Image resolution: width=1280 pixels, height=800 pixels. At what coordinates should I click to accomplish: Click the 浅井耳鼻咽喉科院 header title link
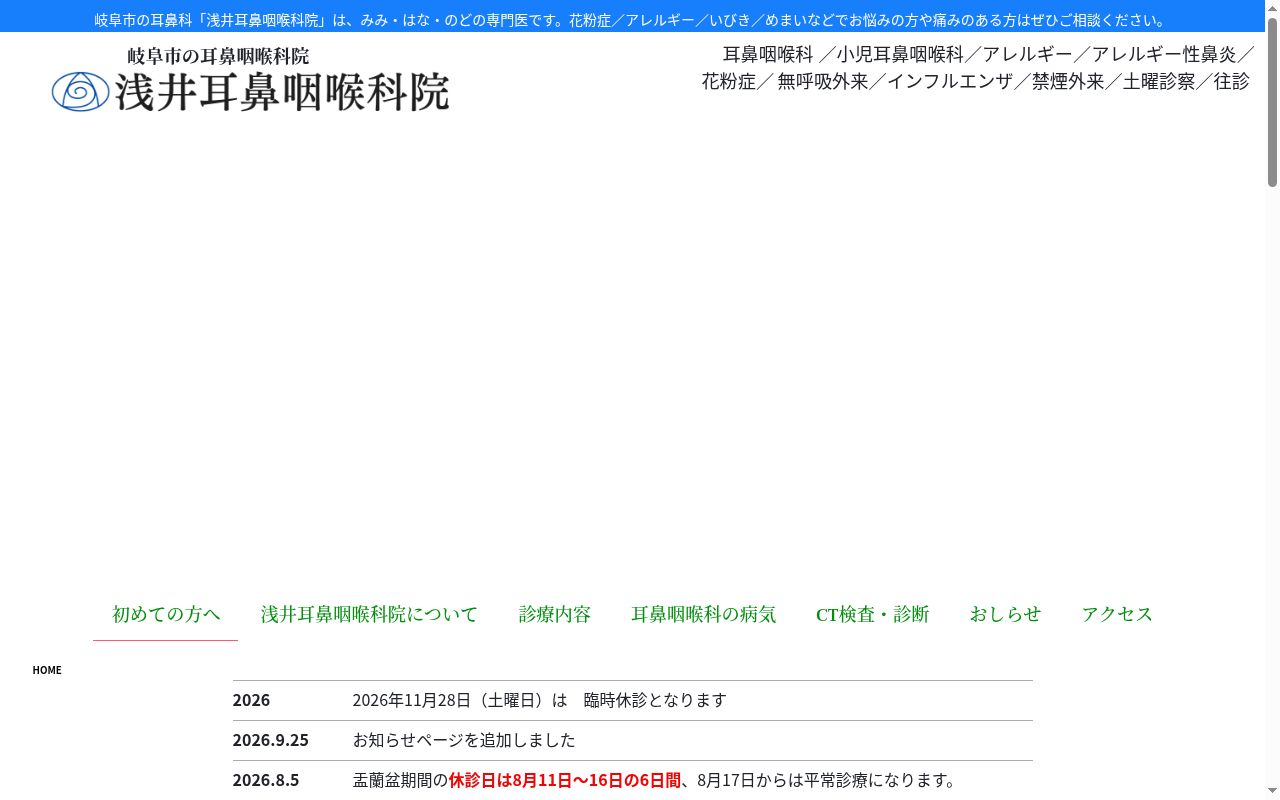[282, 92]
